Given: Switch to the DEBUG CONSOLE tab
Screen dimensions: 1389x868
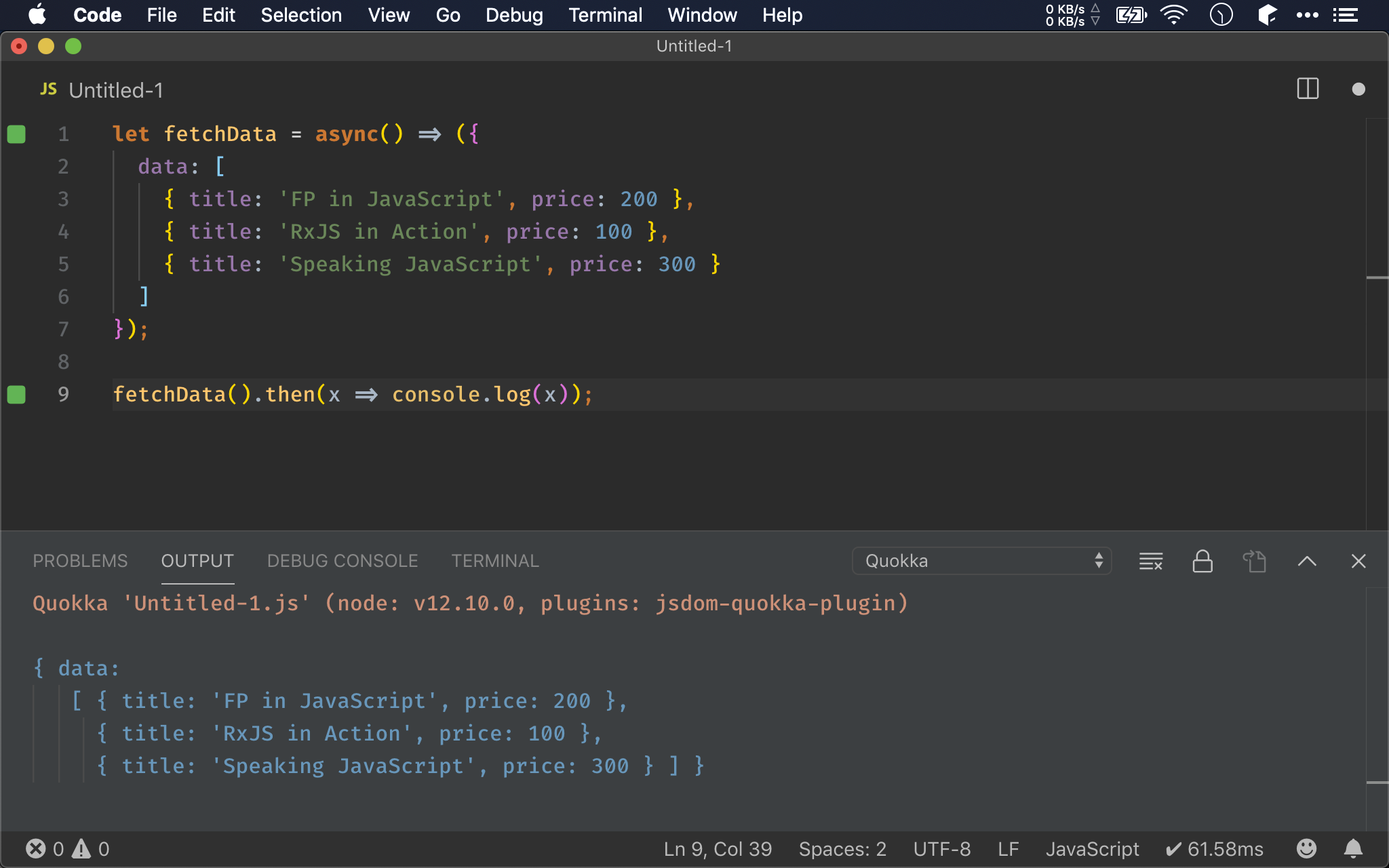Looking at the screenshot, I should 342,561.
